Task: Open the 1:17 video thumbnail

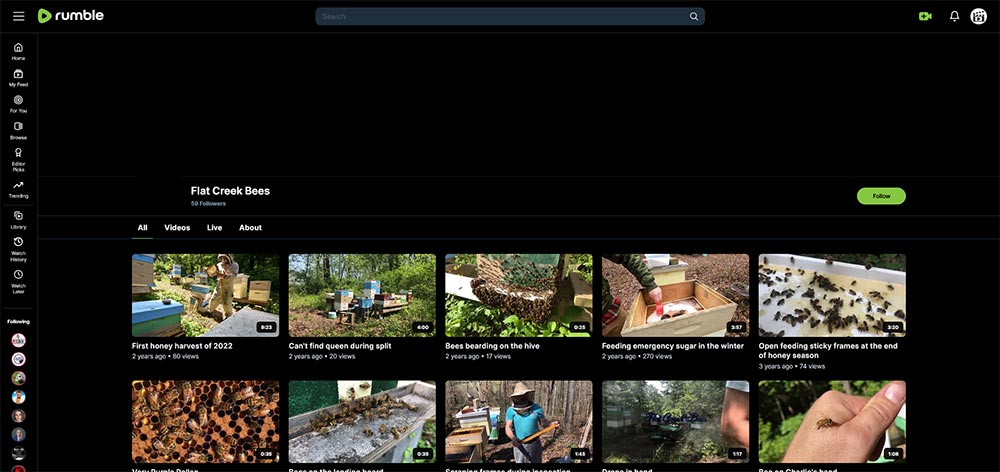Action: click(x=675, y=422)
